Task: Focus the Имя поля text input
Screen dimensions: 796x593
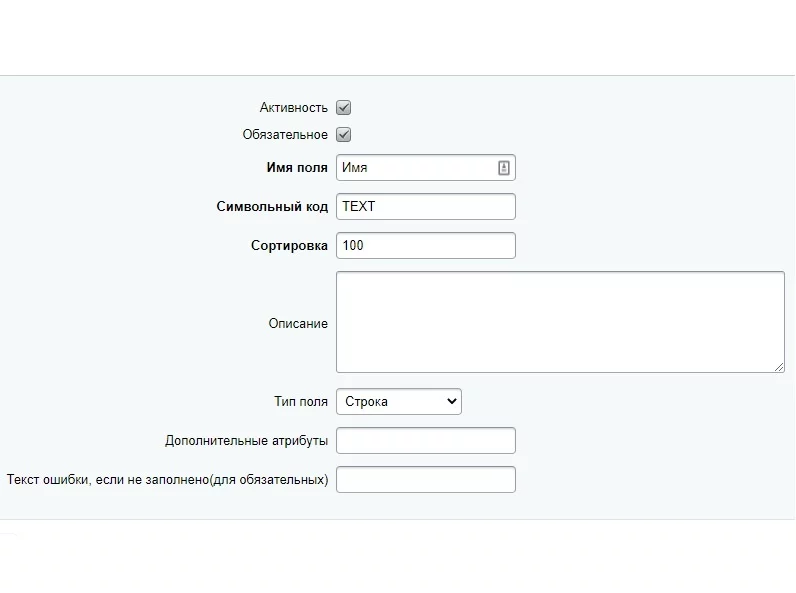Action: (x=415, y=168)
